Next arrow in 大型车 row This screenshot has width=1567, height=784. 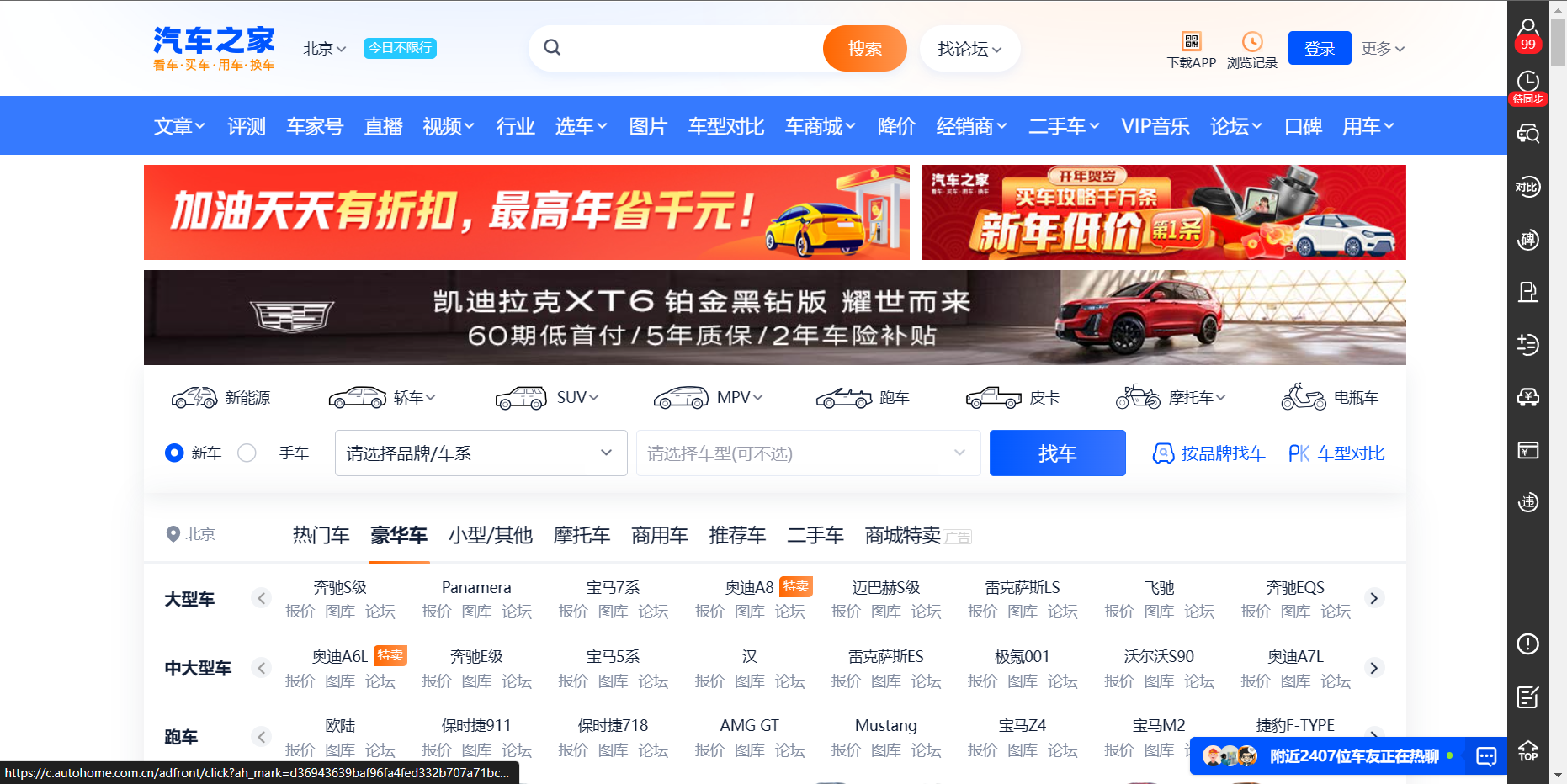1374,598
